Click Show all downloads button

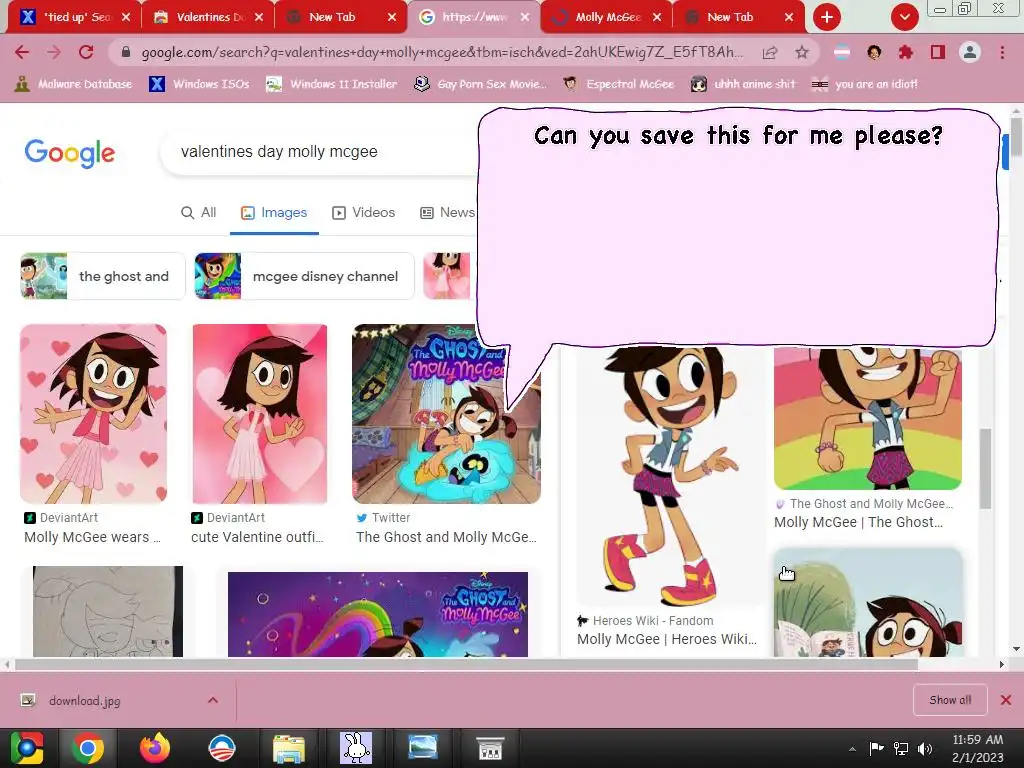pyautogui.click(x=950, y=700)
